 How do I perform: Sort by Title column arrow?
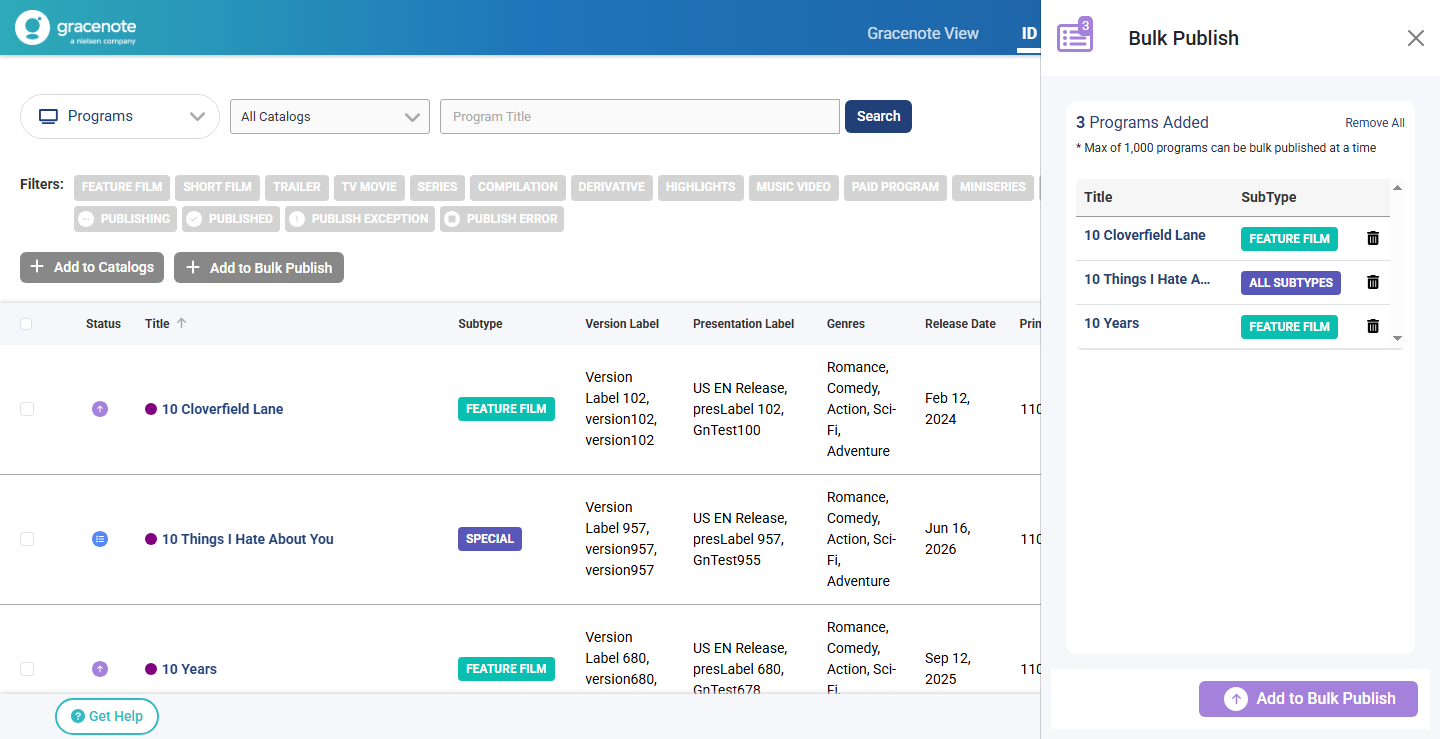(x=181, y=323)
